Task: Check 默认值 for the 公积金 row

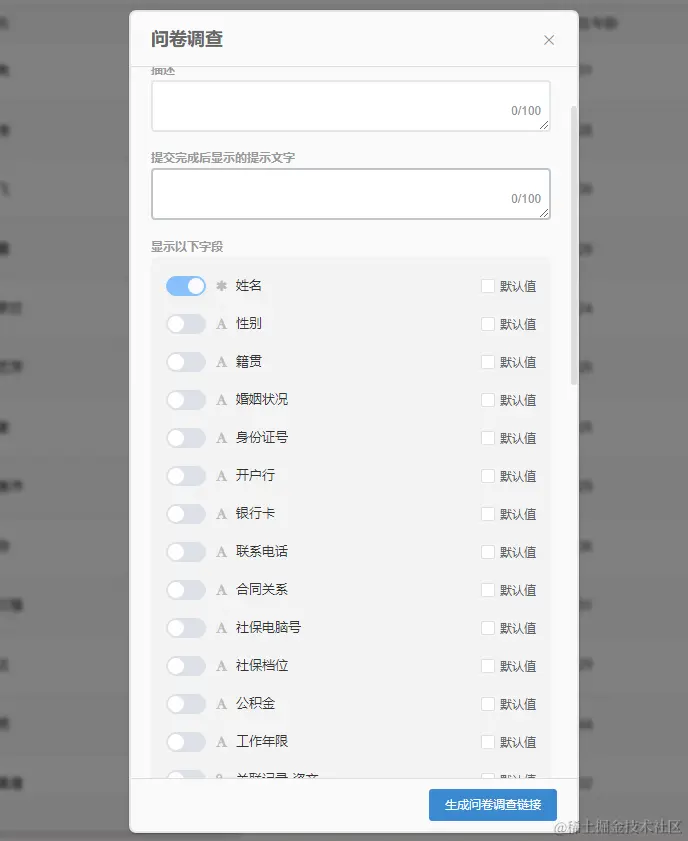Action: coord(488,704)
